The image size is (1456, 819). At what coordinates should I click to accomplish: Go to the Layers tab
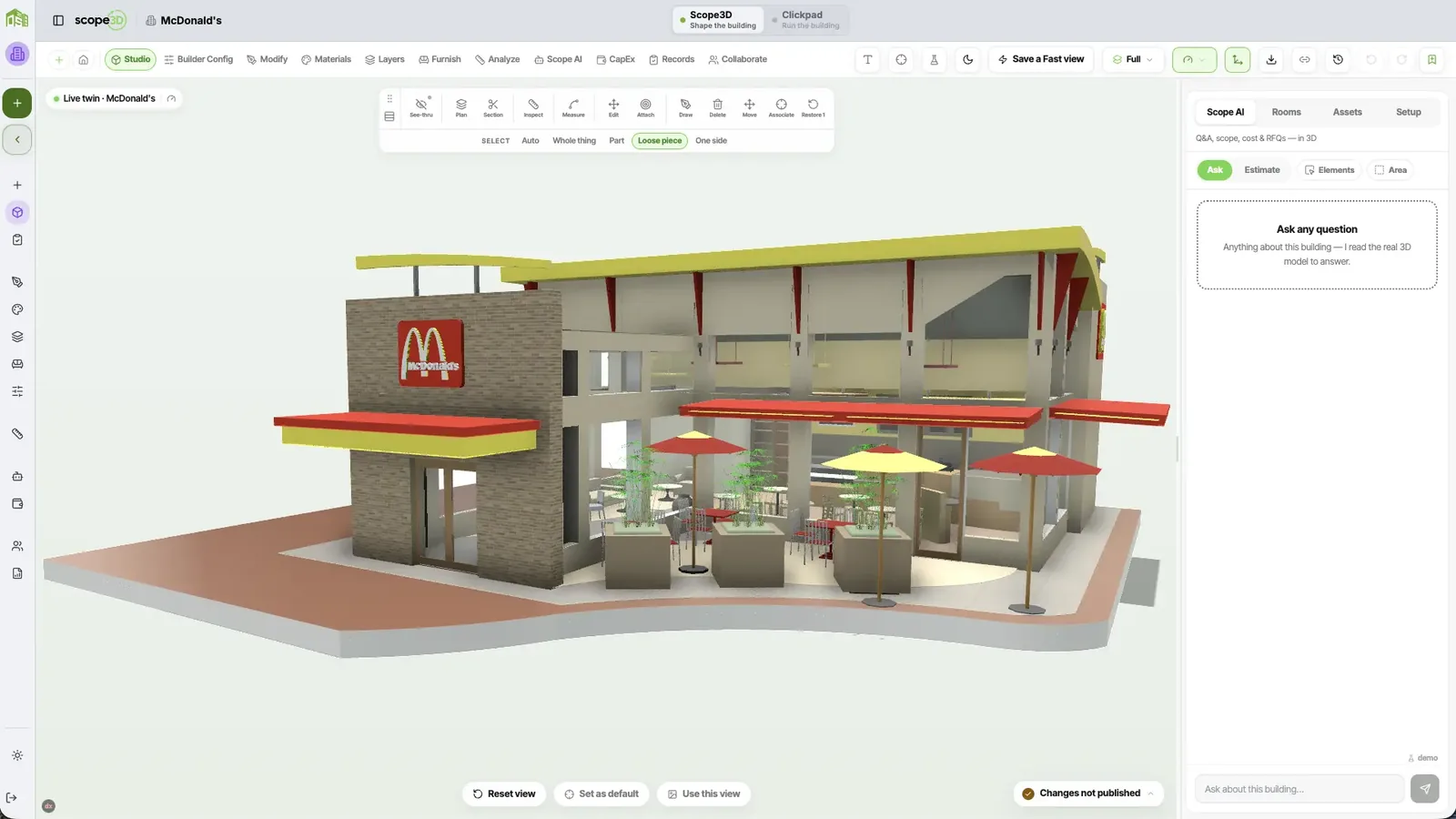coord(385,59)
